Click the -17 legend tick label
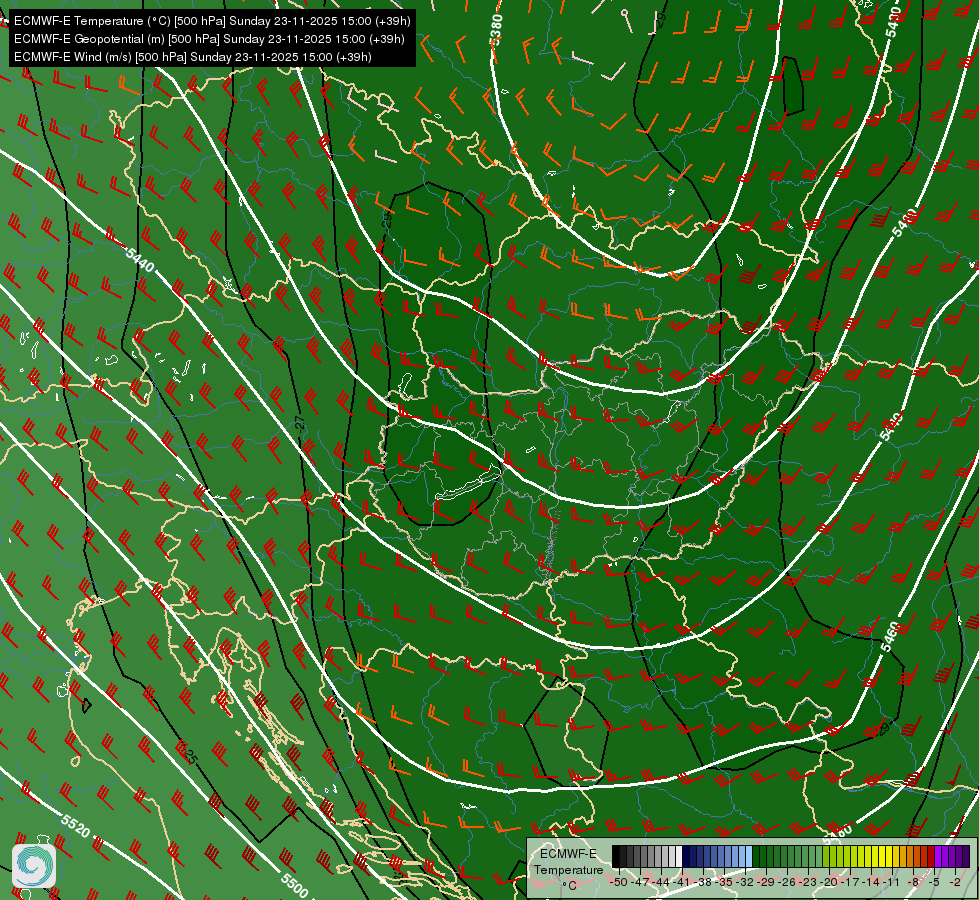The height and width of the screenshot is (900, 979). 852,882
